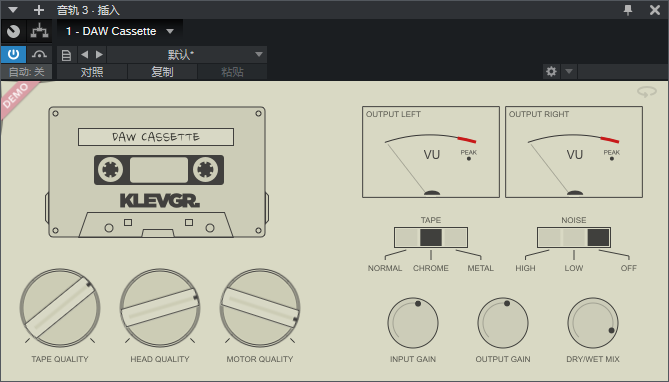Click the HEAD QUALITY knob
669x382 pixels.
coord(160,308)
